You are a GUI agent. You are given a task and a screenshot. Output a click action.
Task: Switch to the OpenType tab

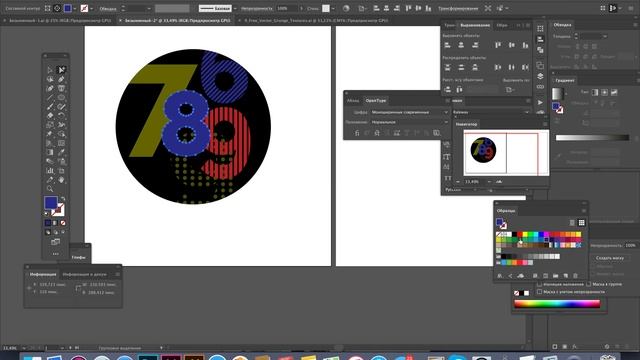tap(376, 100)
